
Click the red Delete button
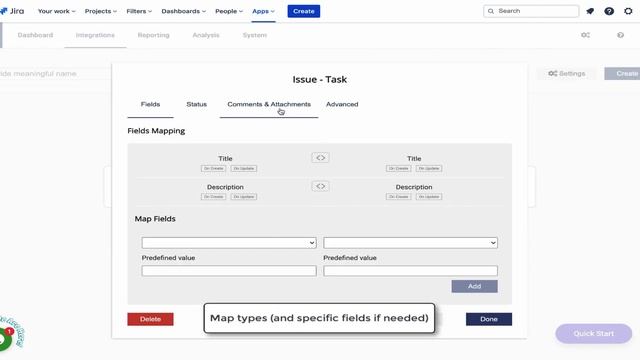[150, 319]
